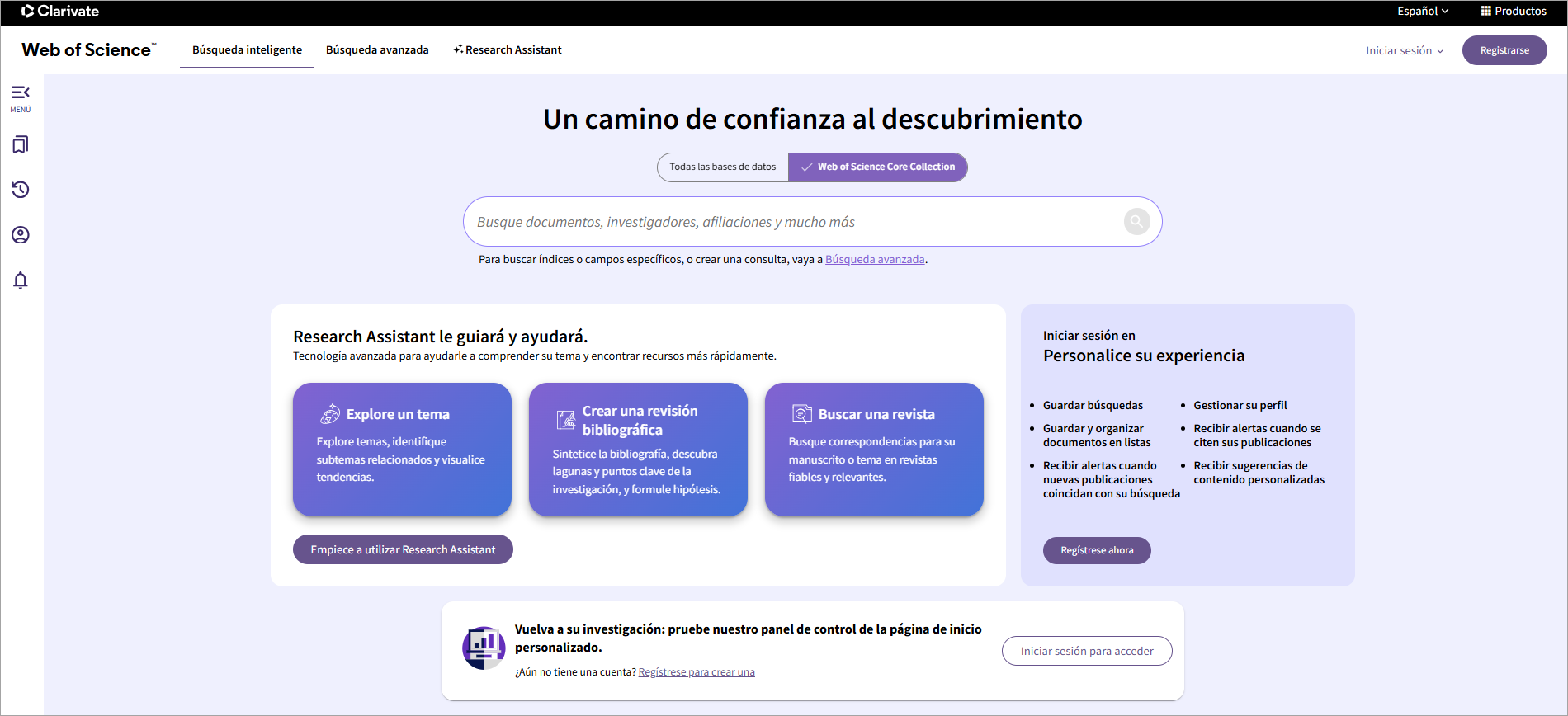Open the Español language dropdown
The image size is (1568, 716).
1423,11
